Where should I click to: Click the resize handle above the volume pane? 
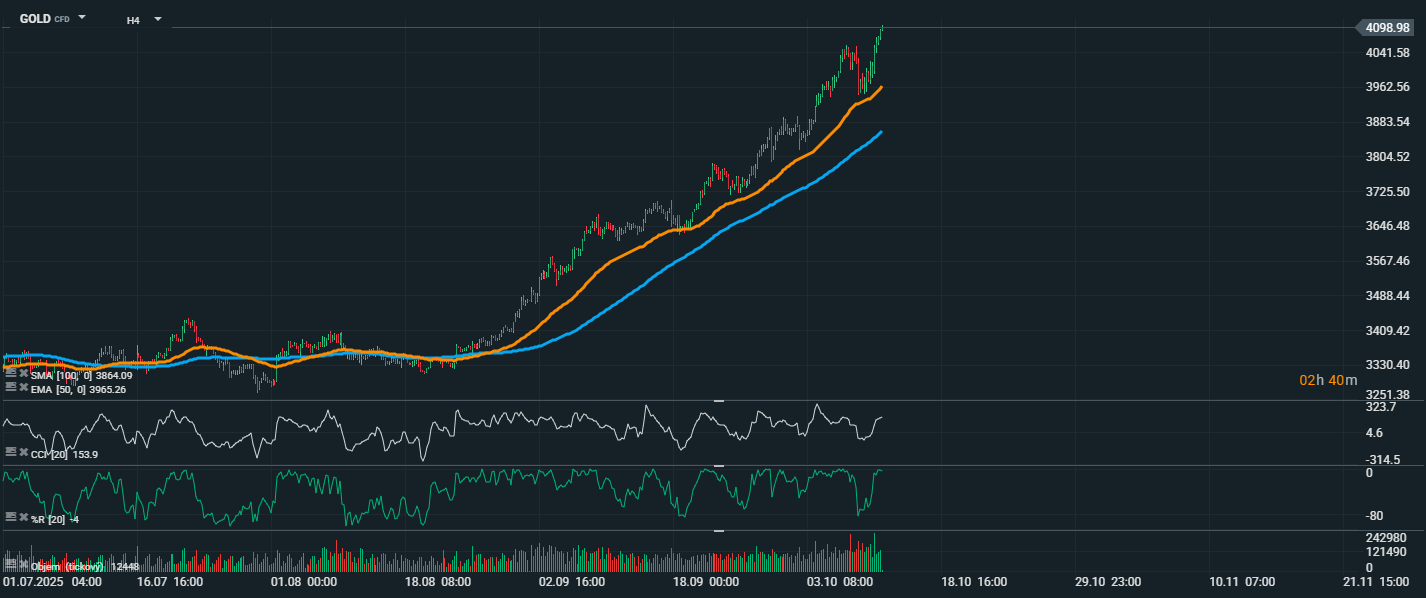tap(717, 531)
